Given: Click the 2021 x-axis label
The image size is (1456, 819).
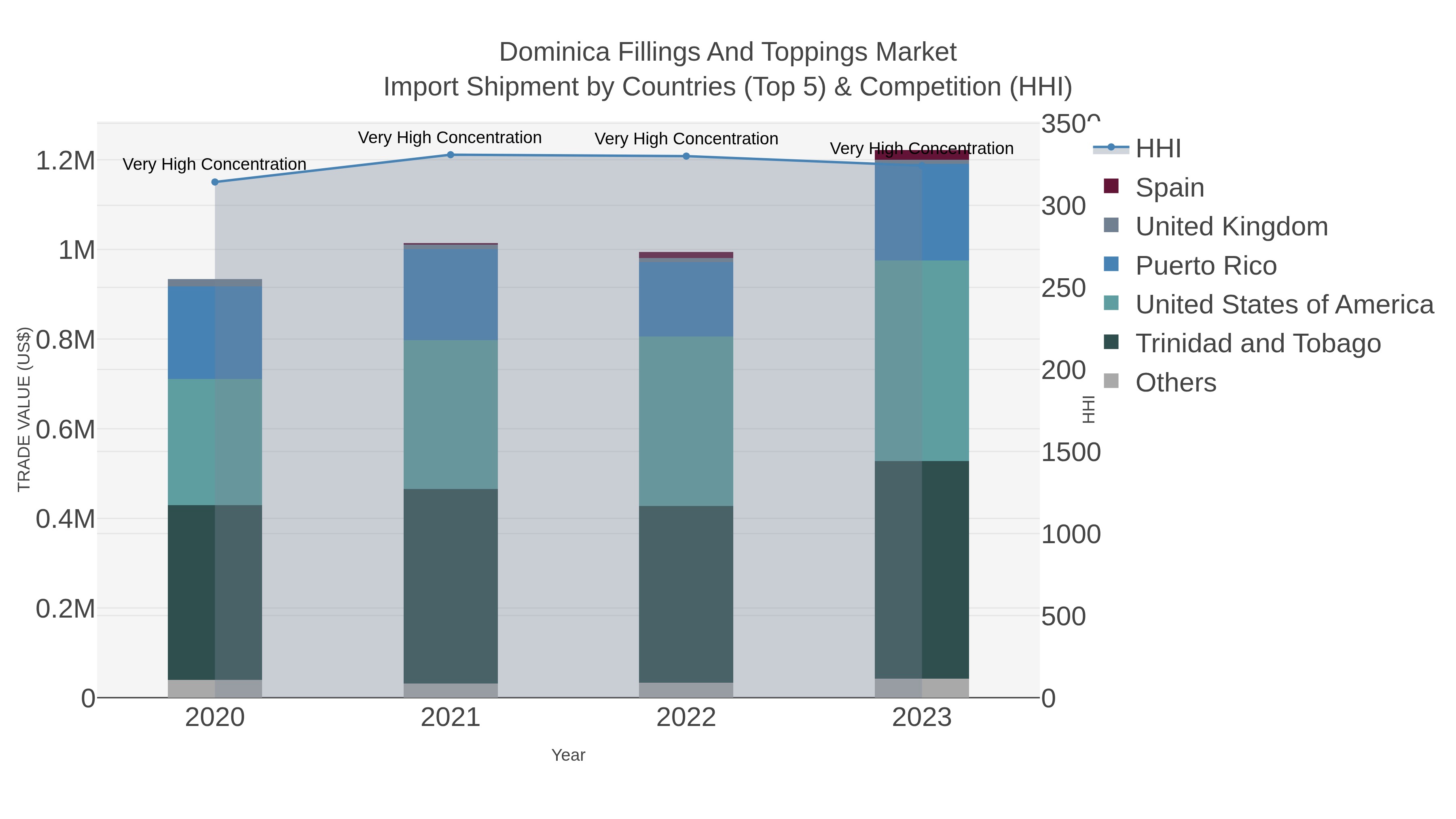Looking at the screenshot, I should point(451,718).
